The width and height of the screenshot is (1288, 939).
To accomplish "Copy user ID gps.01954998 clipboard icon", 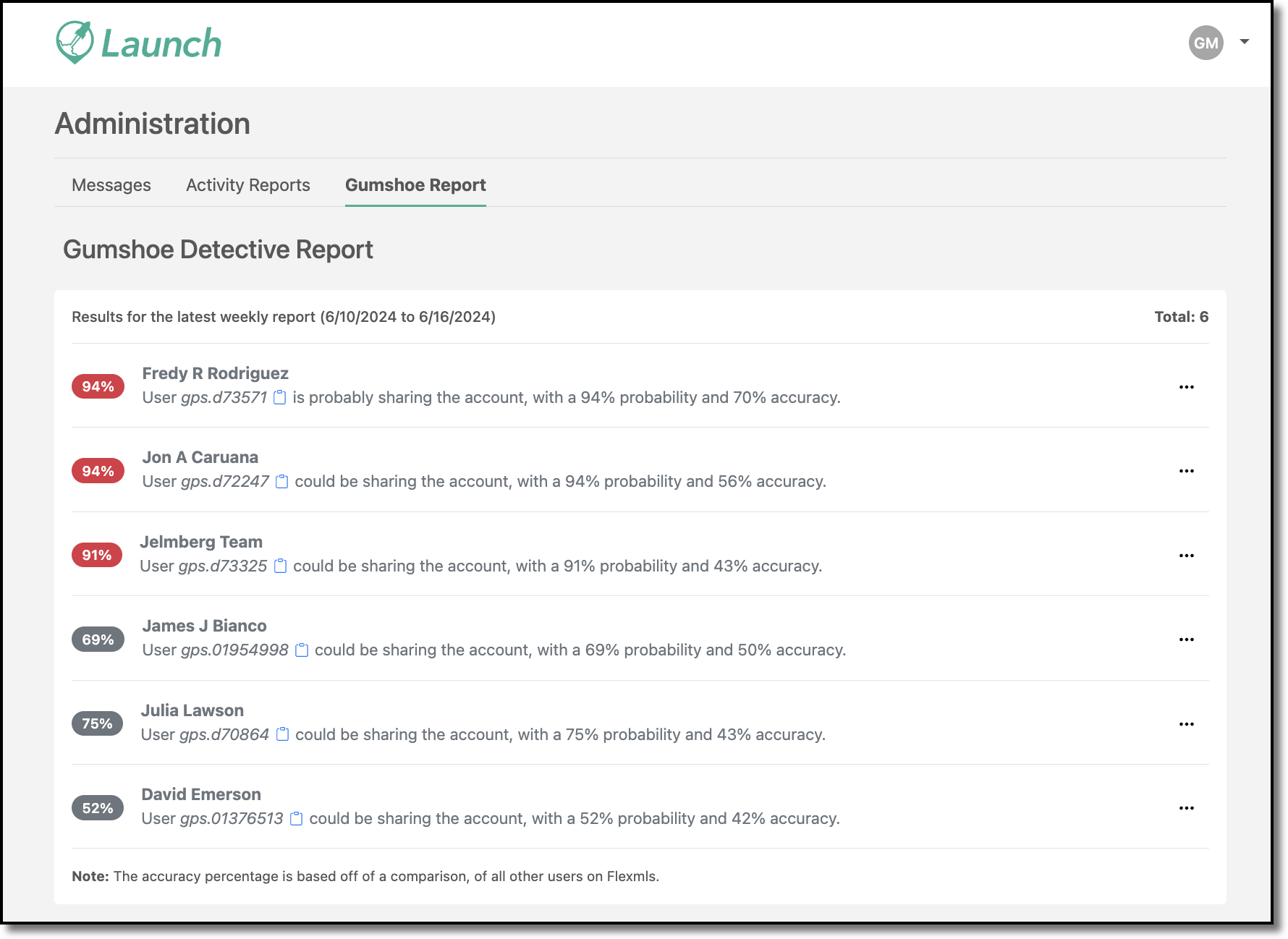I will pos(302,650).
